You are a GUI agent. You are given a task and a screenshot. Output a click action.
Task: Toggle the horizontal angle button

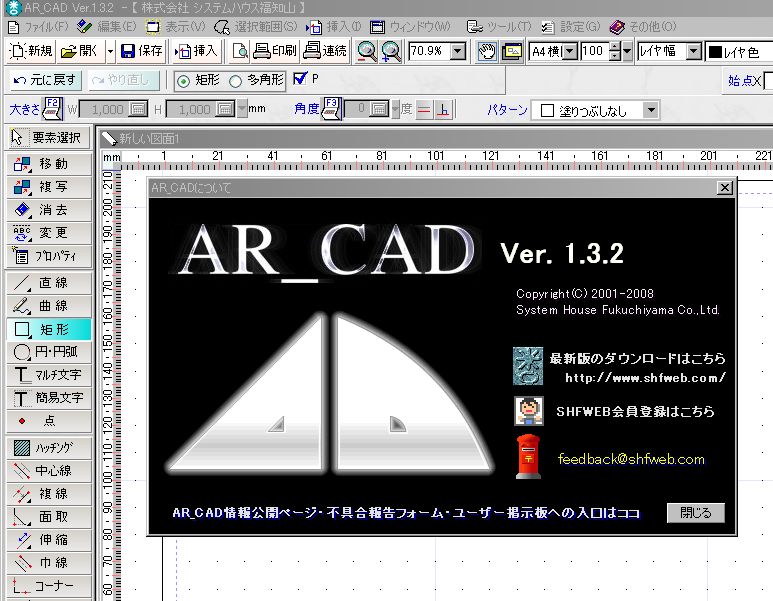424,109
